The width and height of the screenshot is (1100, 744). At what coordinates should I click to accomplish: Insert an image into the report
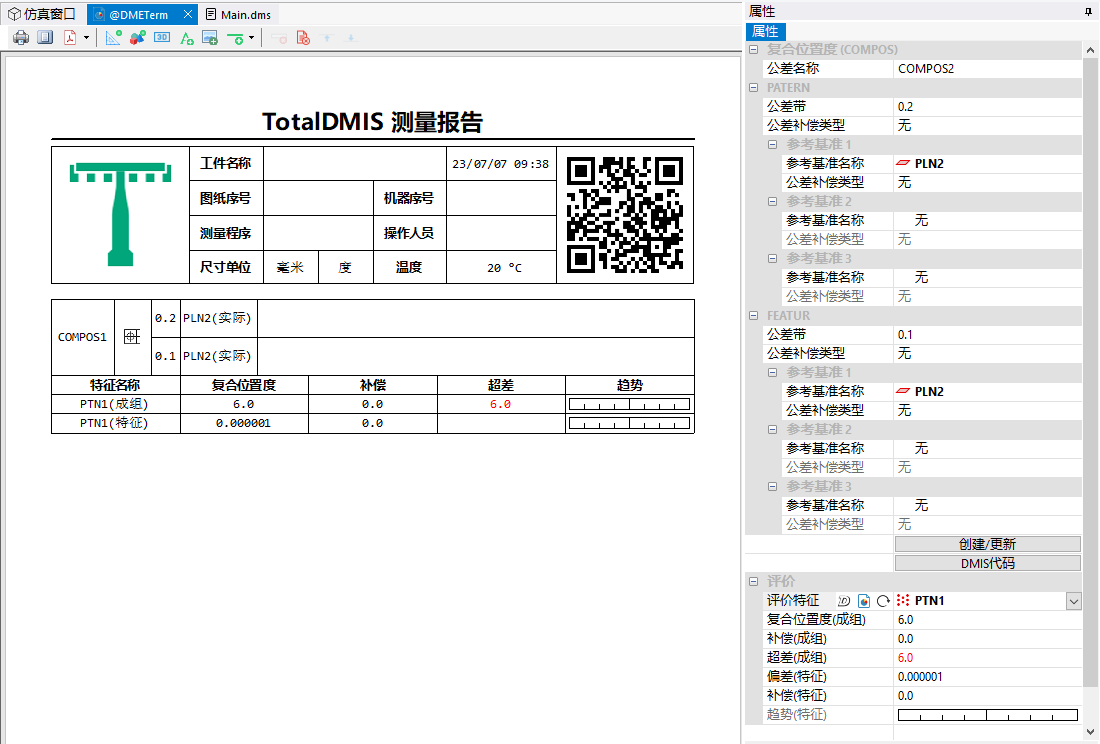click(x=210, y=38)
